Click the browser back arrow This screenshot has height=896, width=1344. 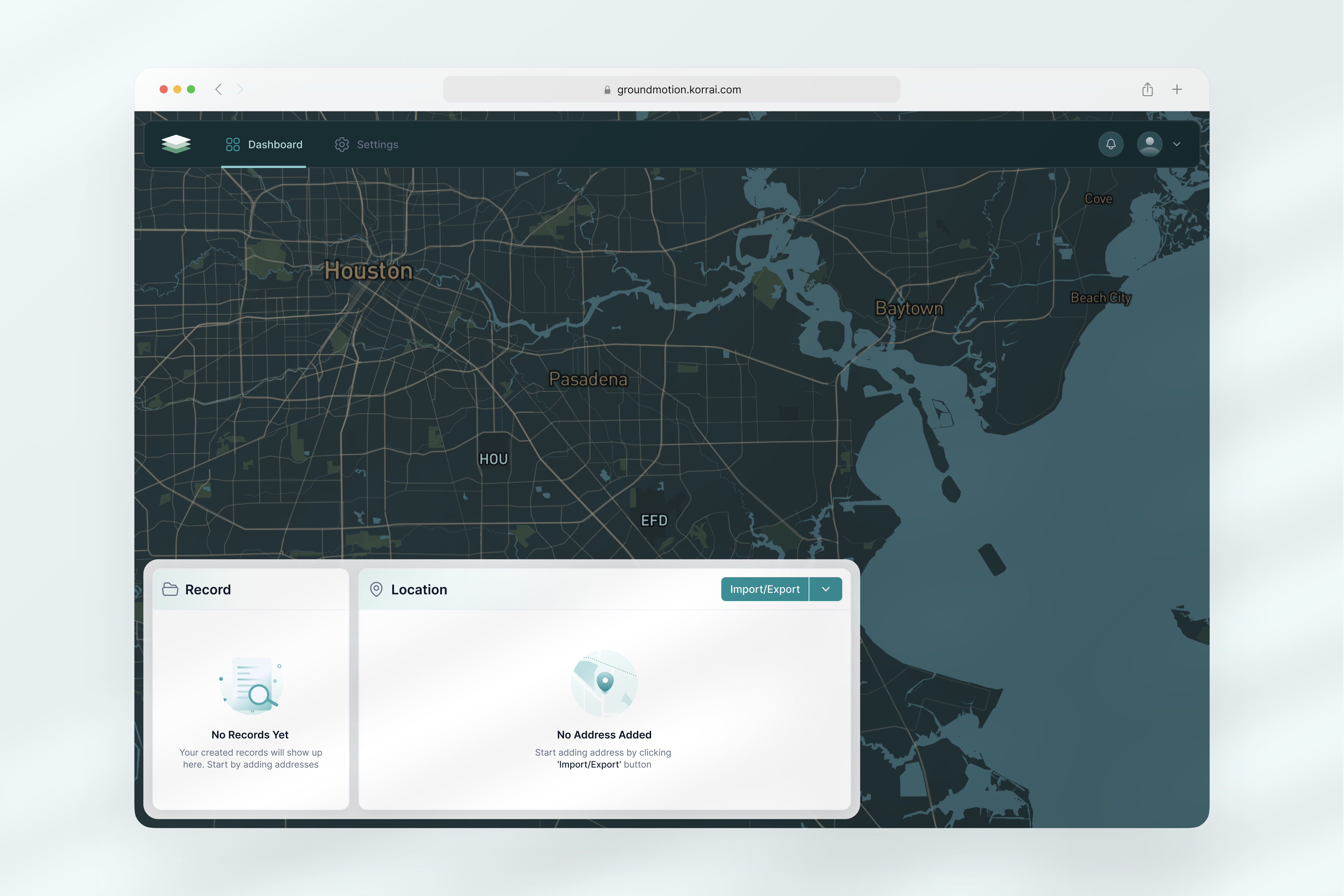coord(218,89)
